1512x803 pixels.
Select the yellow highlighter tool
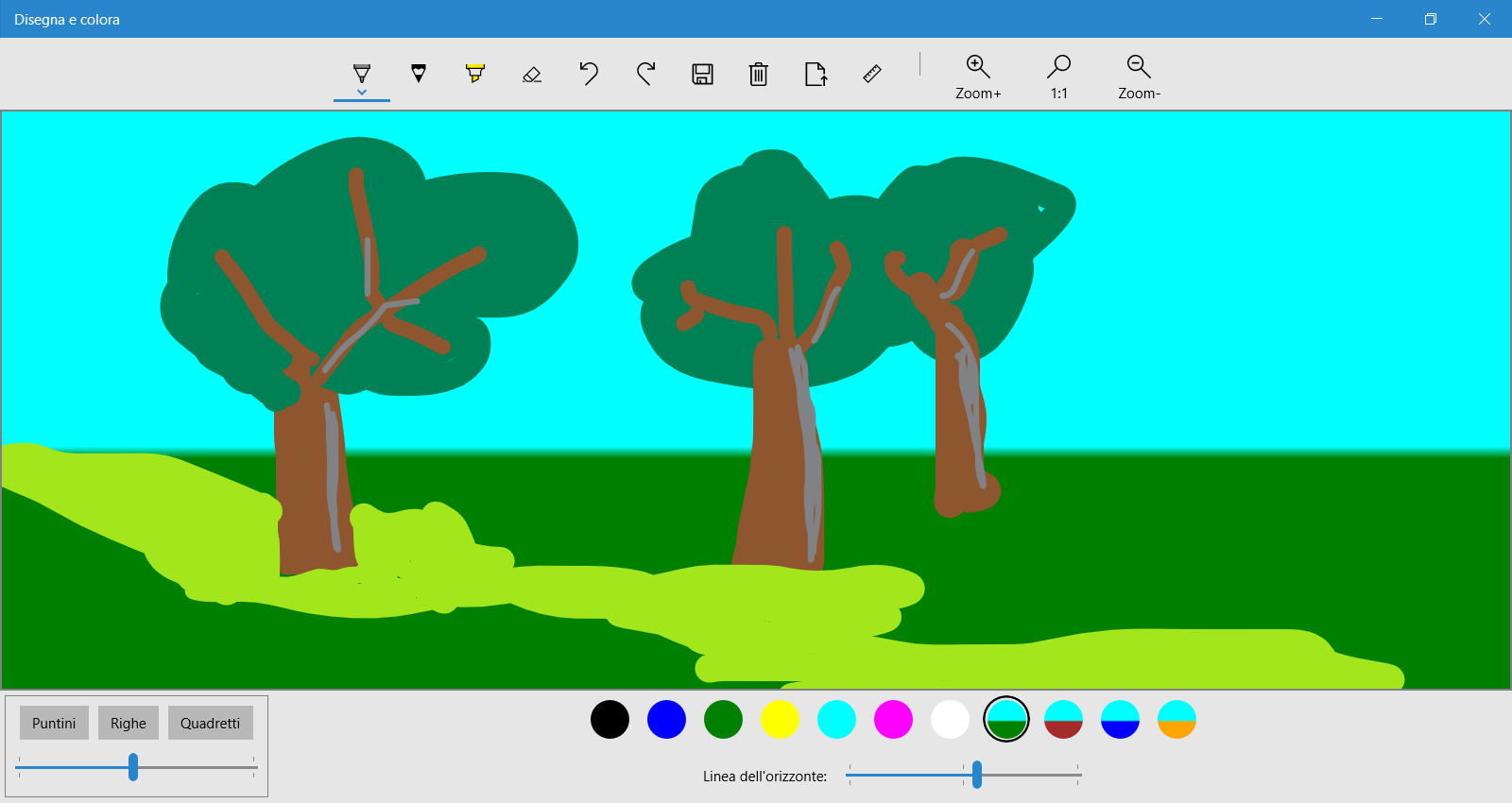pos(475,74)
